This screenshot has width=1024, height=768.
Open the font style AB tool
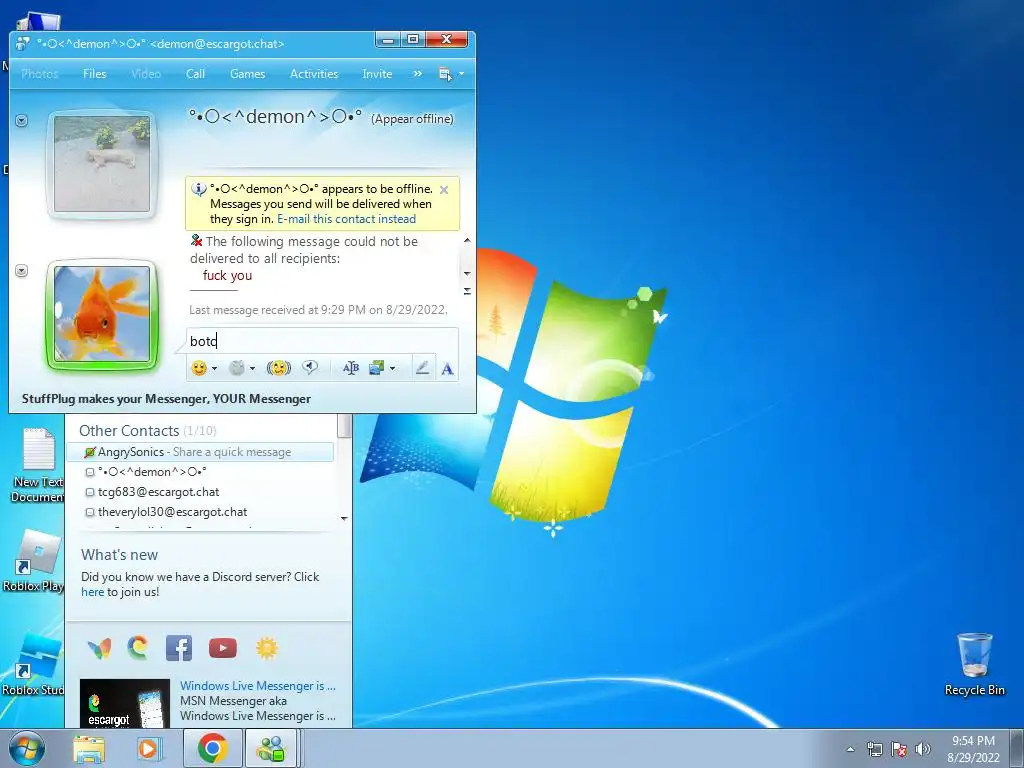[x=351, y=368]
